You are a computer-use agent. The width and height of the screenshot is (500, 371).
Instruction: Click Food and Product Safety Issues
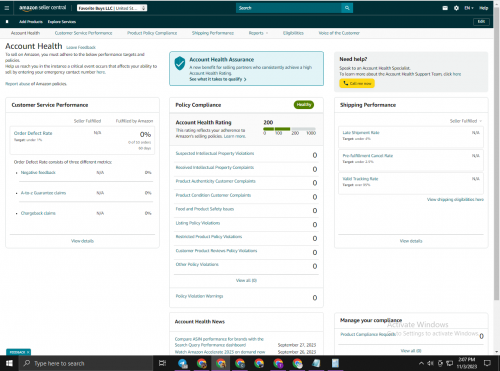coord(205,209)
